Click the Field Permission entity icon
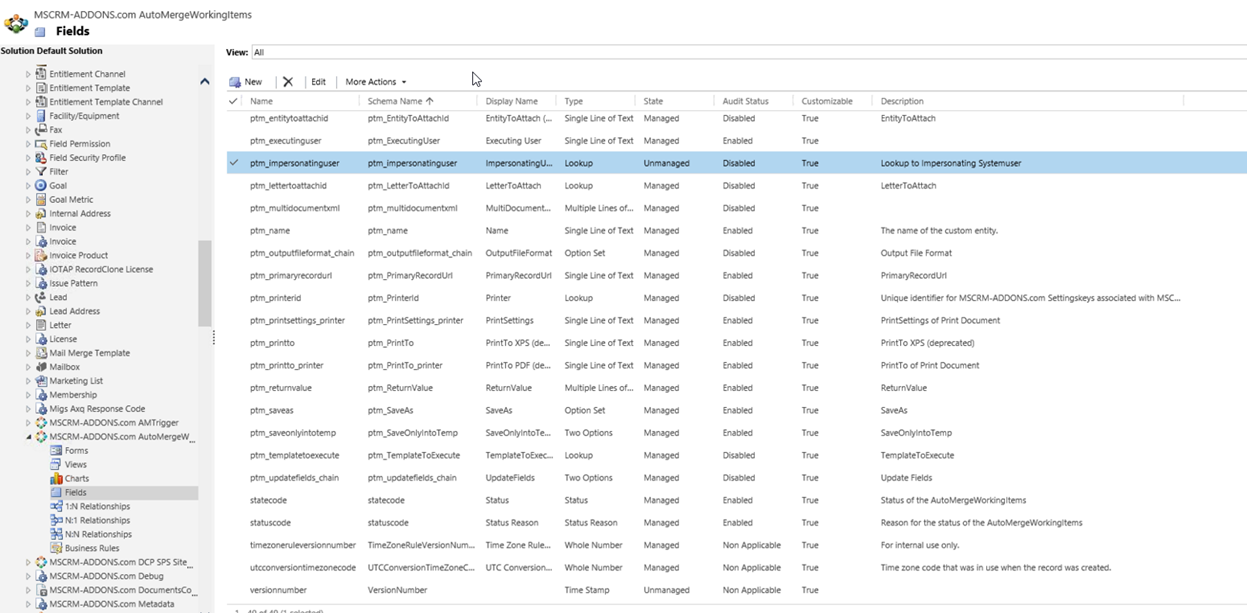1247x613 pixels. [x=41, y=144]
